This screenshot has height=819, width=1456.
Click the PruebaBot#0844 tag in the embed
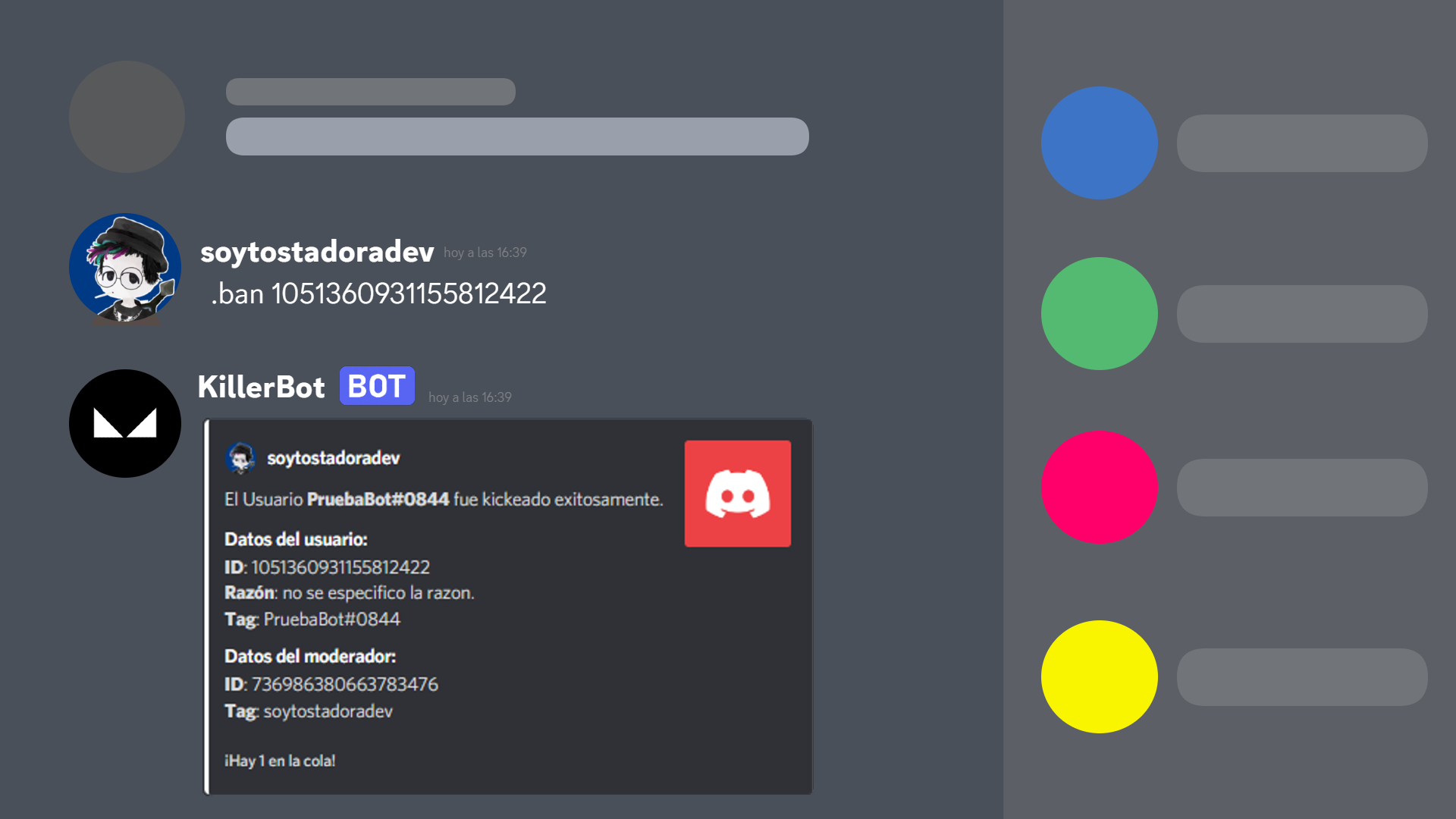[x=331, y=619]
